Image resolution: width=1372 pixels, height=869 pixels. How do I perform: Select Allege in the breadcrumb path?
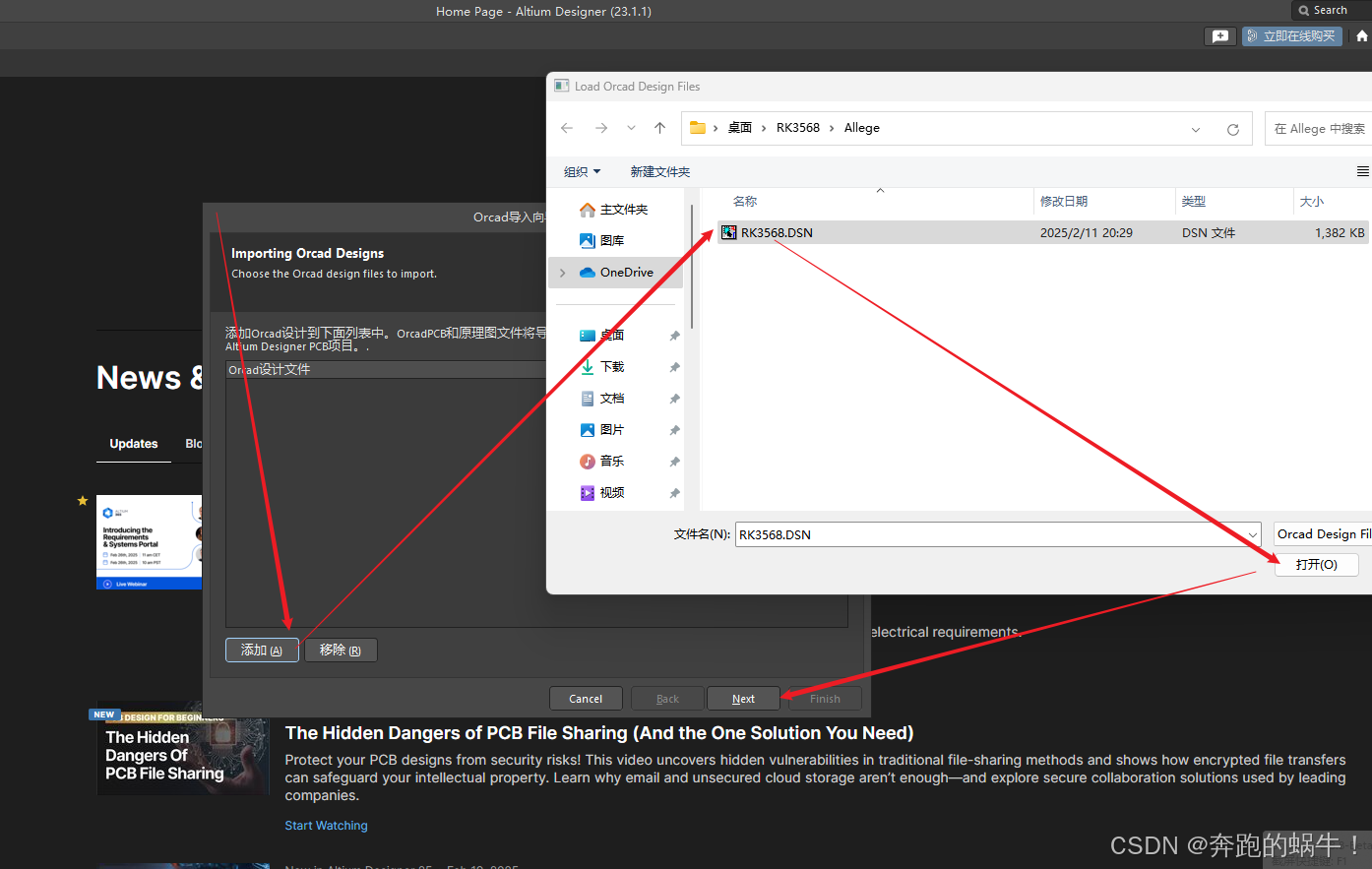coord(862,128)
